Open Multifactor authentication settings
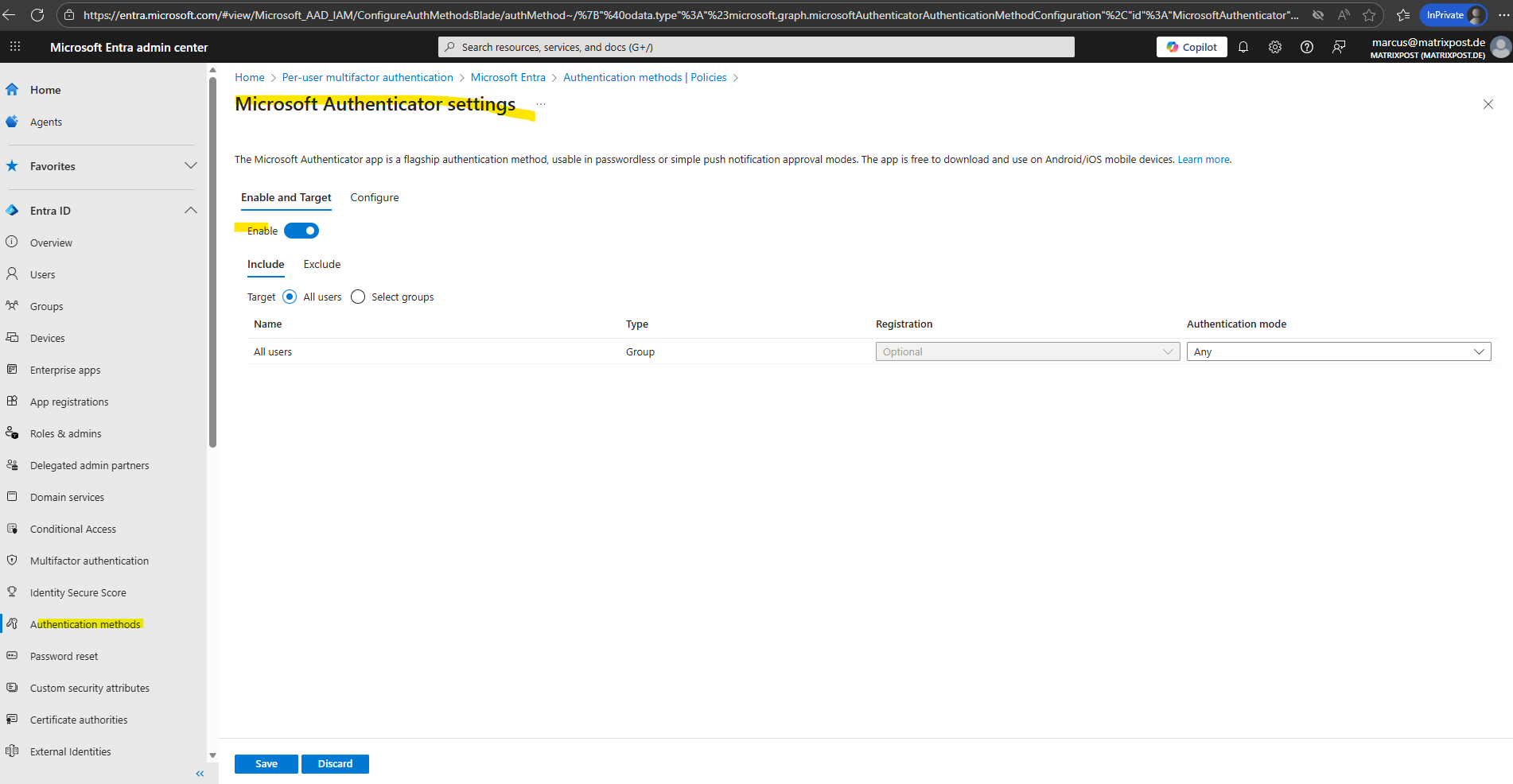 pos(88,560)
